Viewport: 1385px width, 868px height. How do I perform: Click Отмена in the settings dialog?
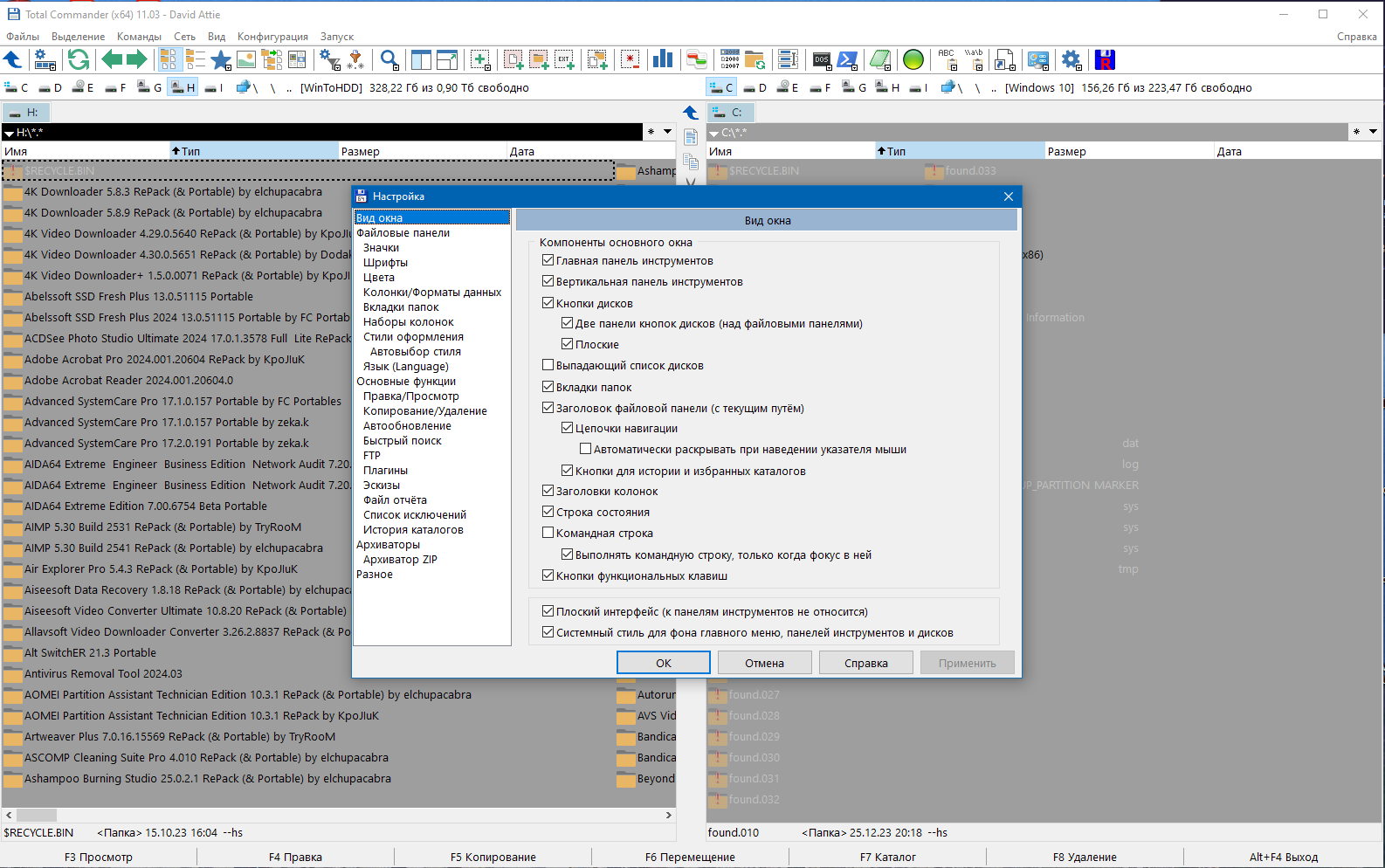coord(765,663)
